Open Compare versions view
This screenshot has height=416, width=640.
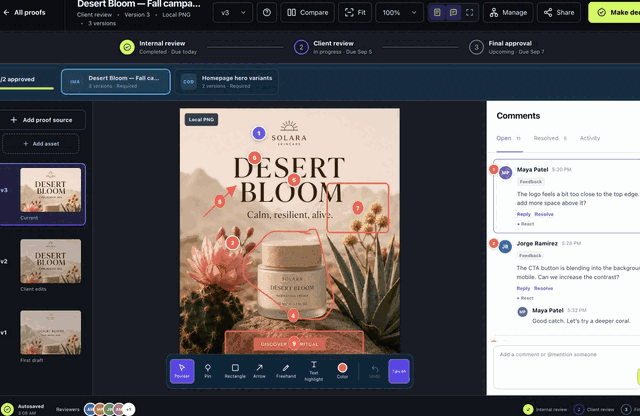click(x=307, y=13)
